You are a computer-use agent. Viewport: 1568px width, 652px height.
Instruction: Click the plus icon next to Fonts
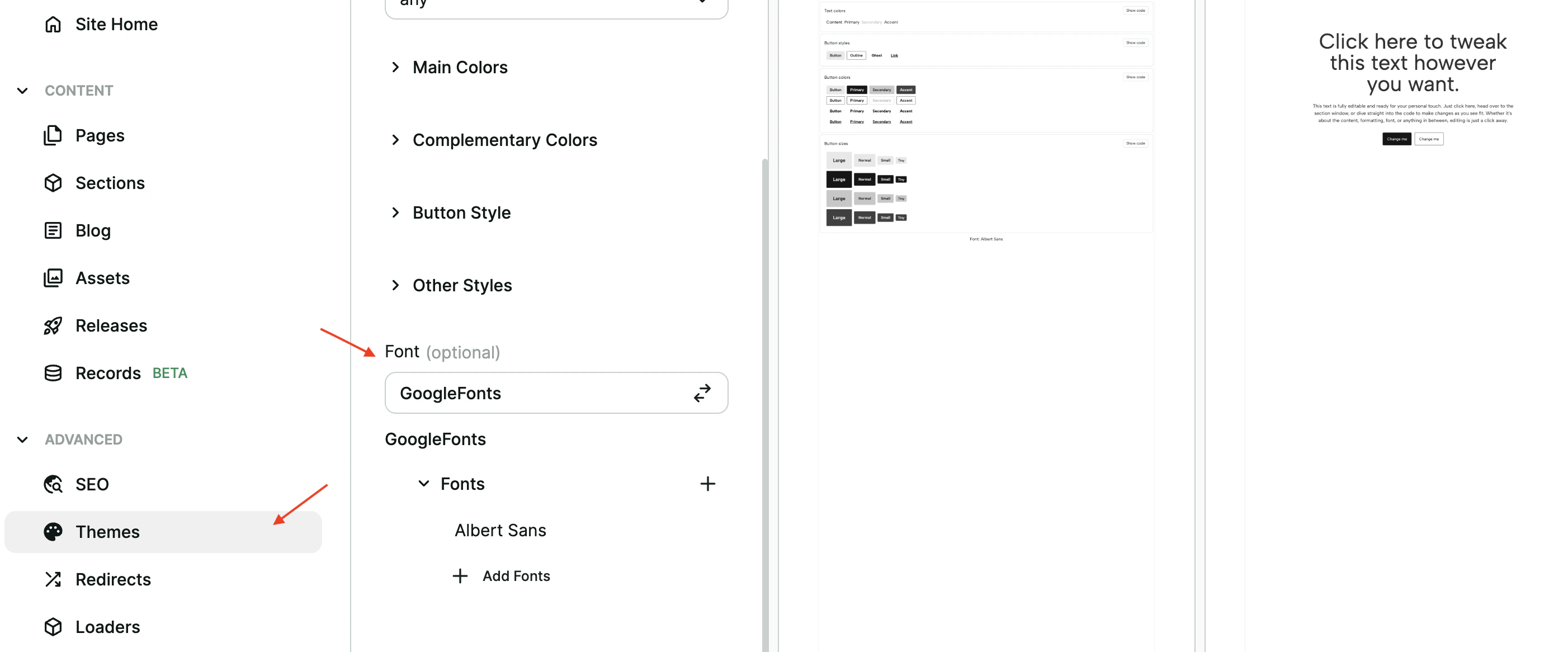(708, 483)
